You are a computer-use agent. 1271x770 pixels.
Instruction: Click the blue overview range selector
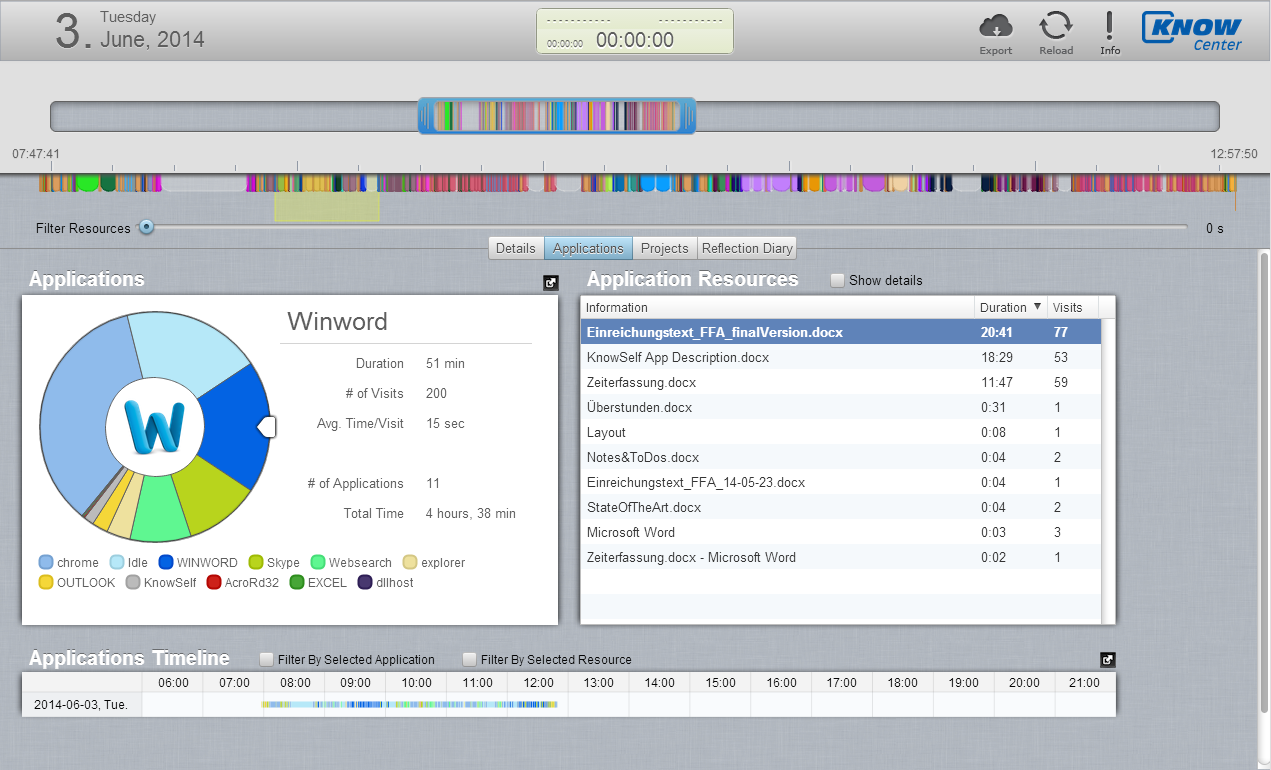(x=556, y=116)
